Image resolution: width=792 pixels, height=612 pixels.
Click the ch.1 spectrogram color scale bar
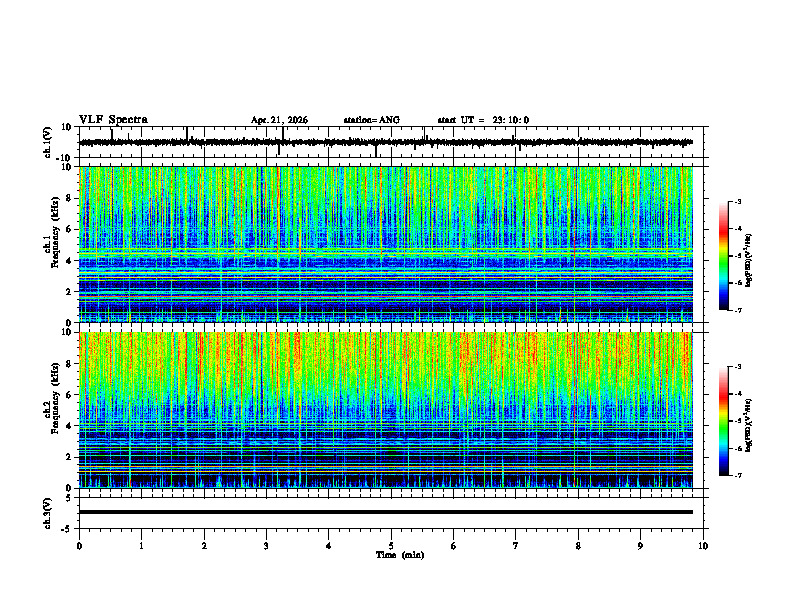pos(723,256)
